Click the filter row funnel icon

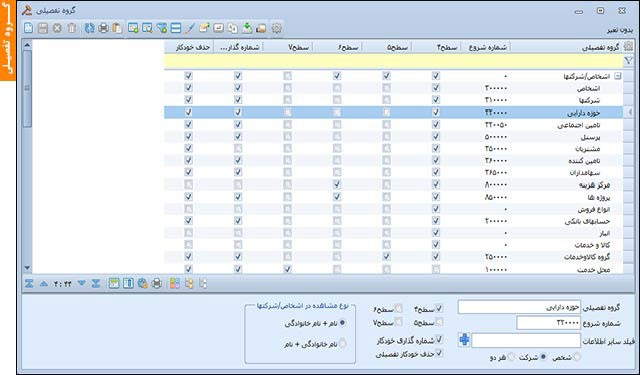click(x=629, y=61)
